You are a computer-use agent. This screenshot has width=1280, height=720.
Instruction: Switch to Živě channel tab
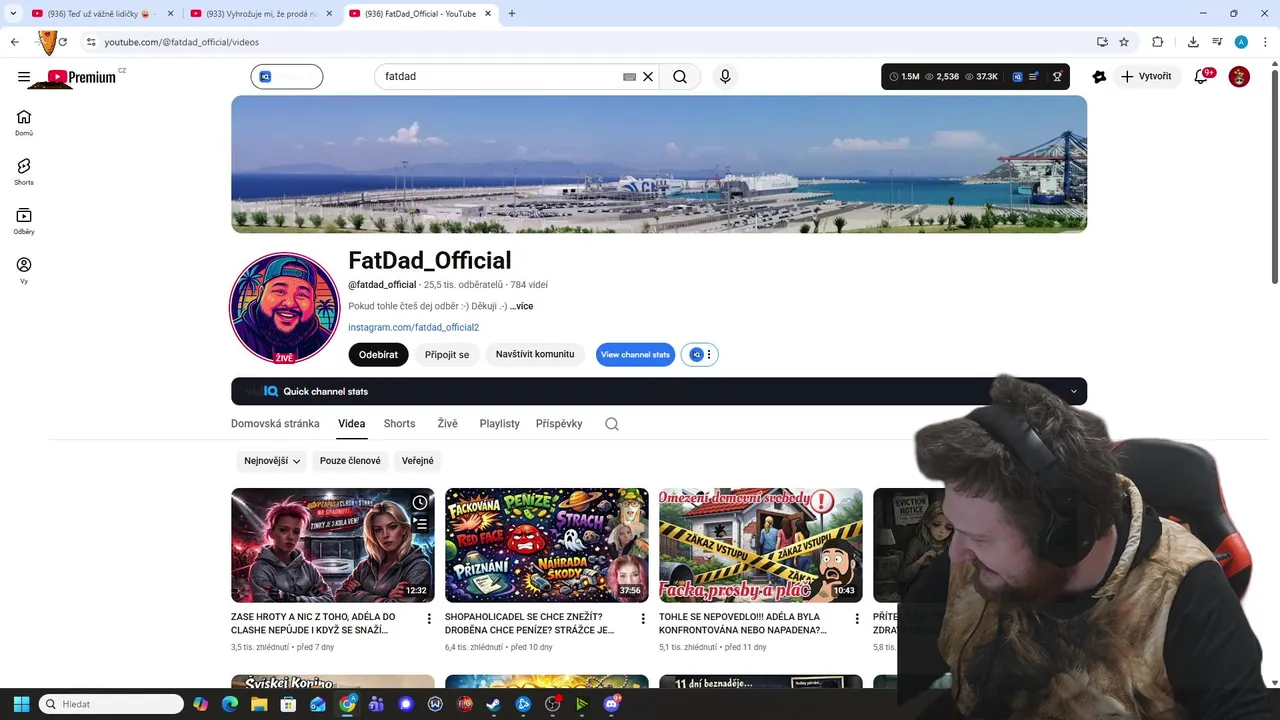tap(447, 424)
